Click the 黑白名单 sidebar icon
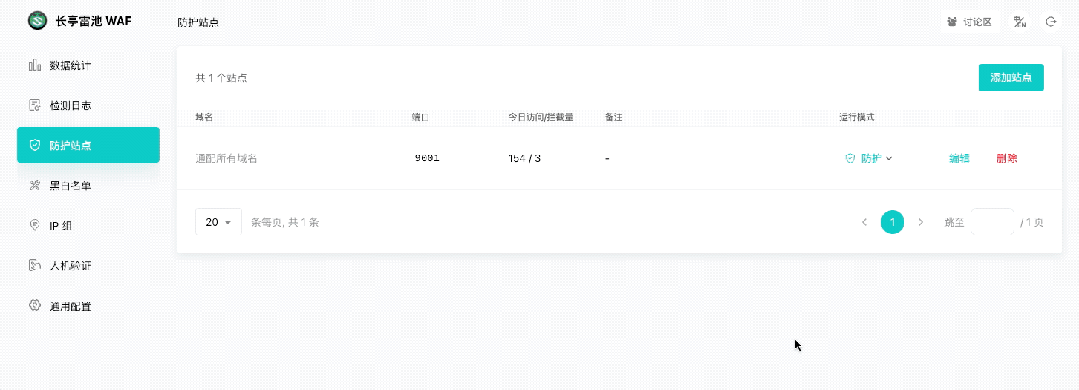 tap(35, 185)
